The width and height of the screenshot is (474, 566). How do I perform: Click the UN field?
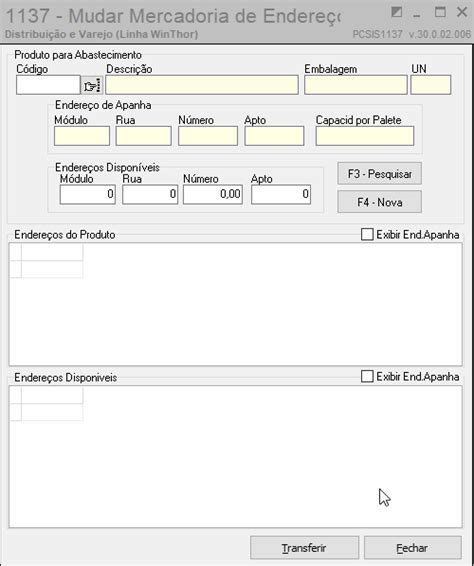click(431, 85)
